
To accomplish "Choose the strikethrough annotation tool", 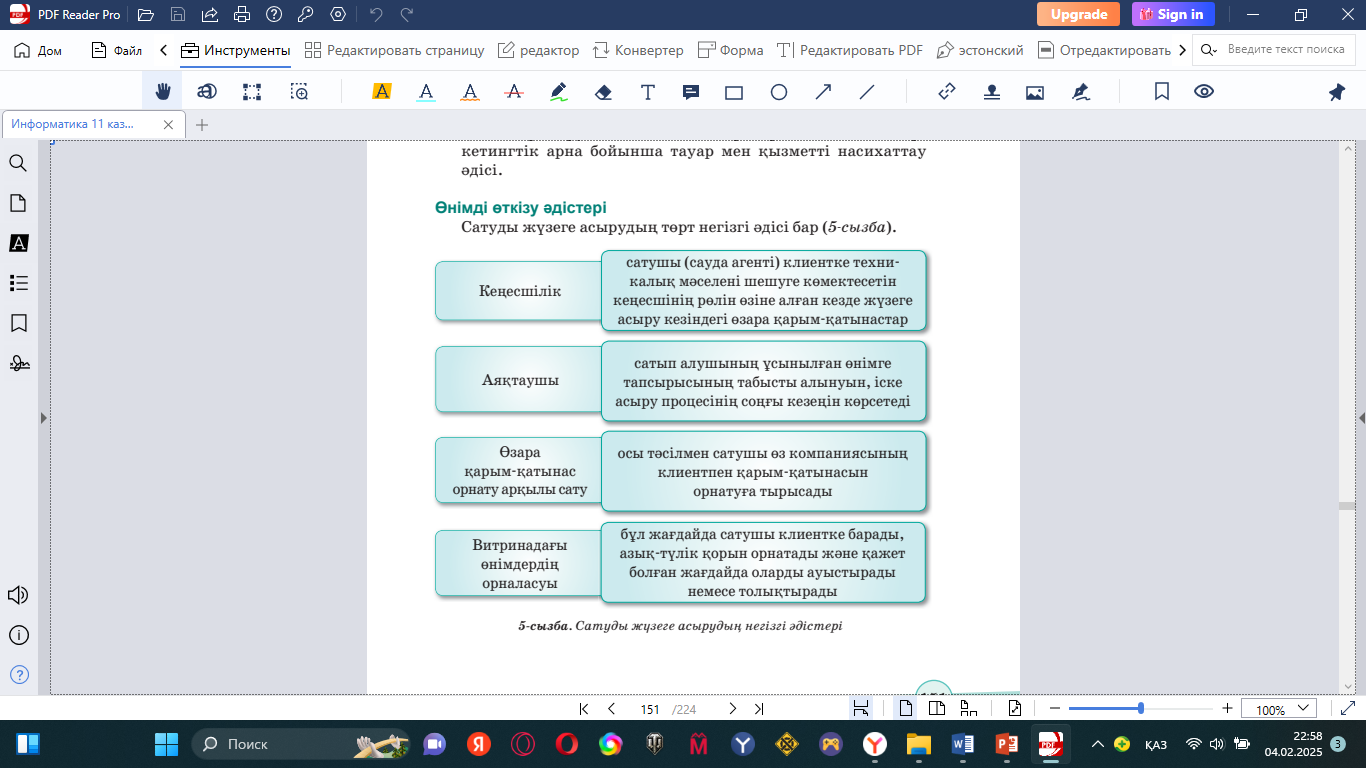I will [514, 92].
